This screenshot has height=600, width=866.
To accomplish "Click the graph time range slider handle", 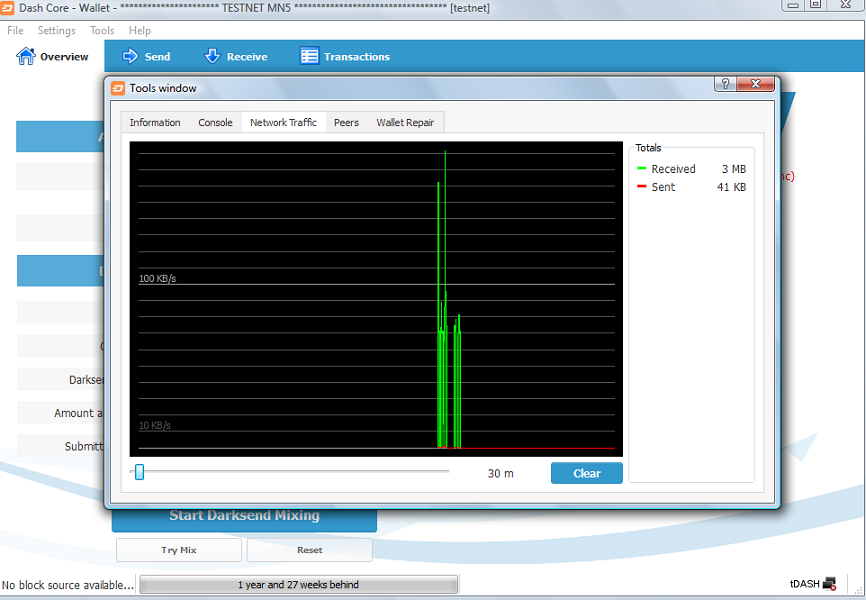I will (x=140, y=472).
